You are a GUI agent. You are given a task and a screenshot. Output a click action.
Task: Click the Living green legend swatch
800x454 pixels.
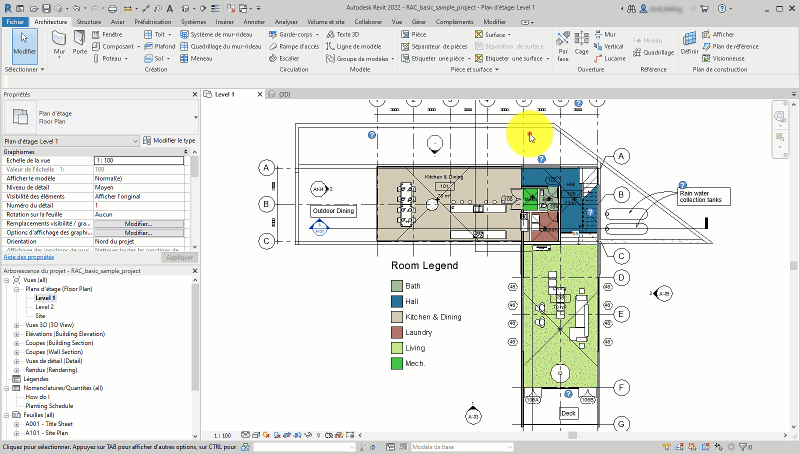pos(397,348)
